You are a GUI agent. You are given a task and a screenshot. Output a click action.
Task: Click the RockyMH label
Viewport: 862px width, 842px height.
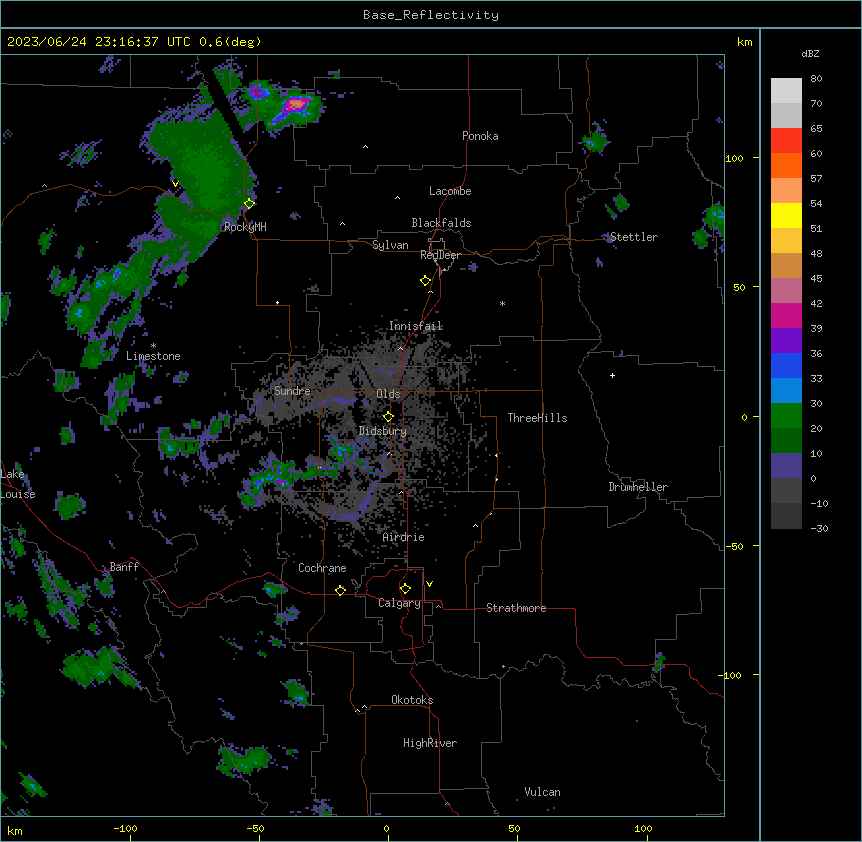[245, 227]
